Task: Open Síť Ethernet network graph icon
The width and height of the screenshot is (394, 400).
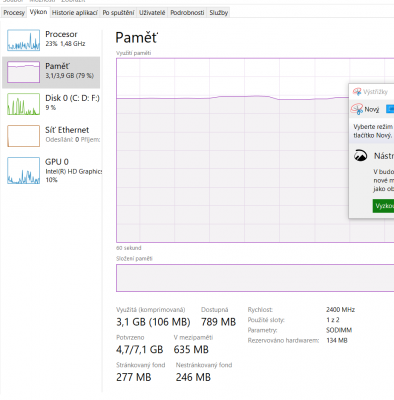Action: pos(23,136)
